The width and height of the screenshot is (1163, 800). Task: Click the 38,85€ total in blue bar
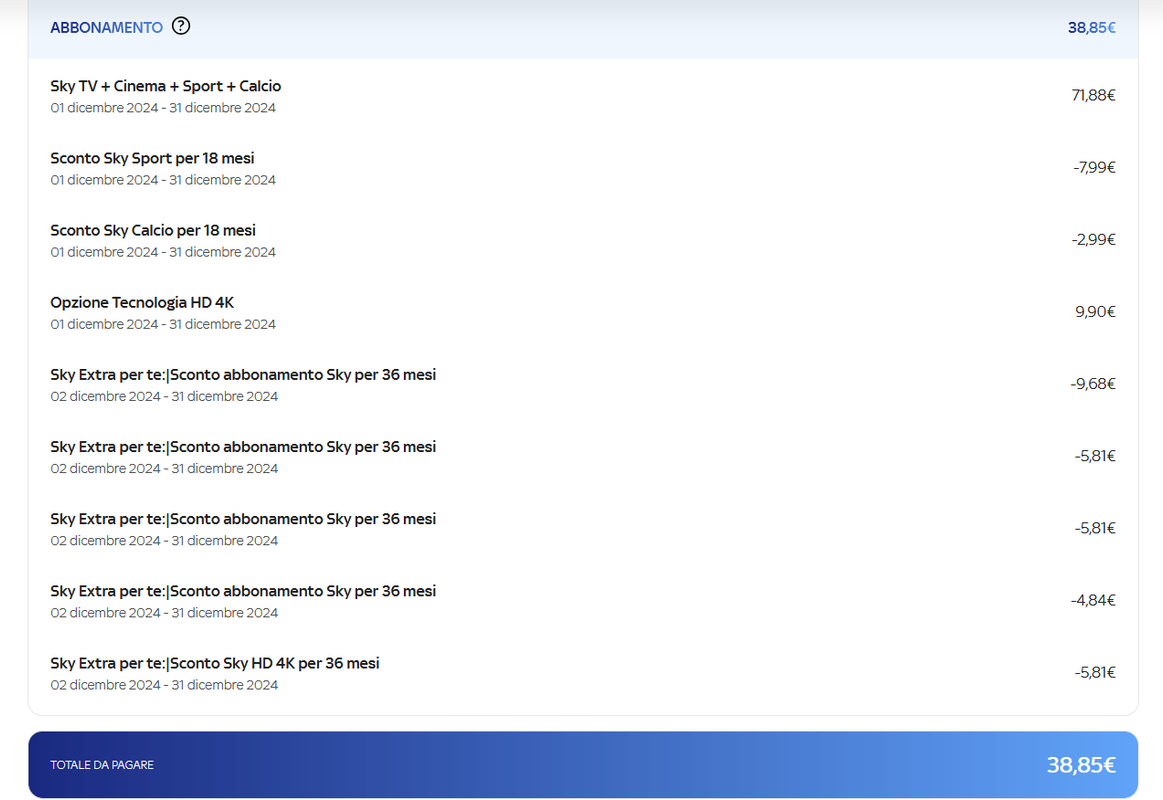[1081, 764]
